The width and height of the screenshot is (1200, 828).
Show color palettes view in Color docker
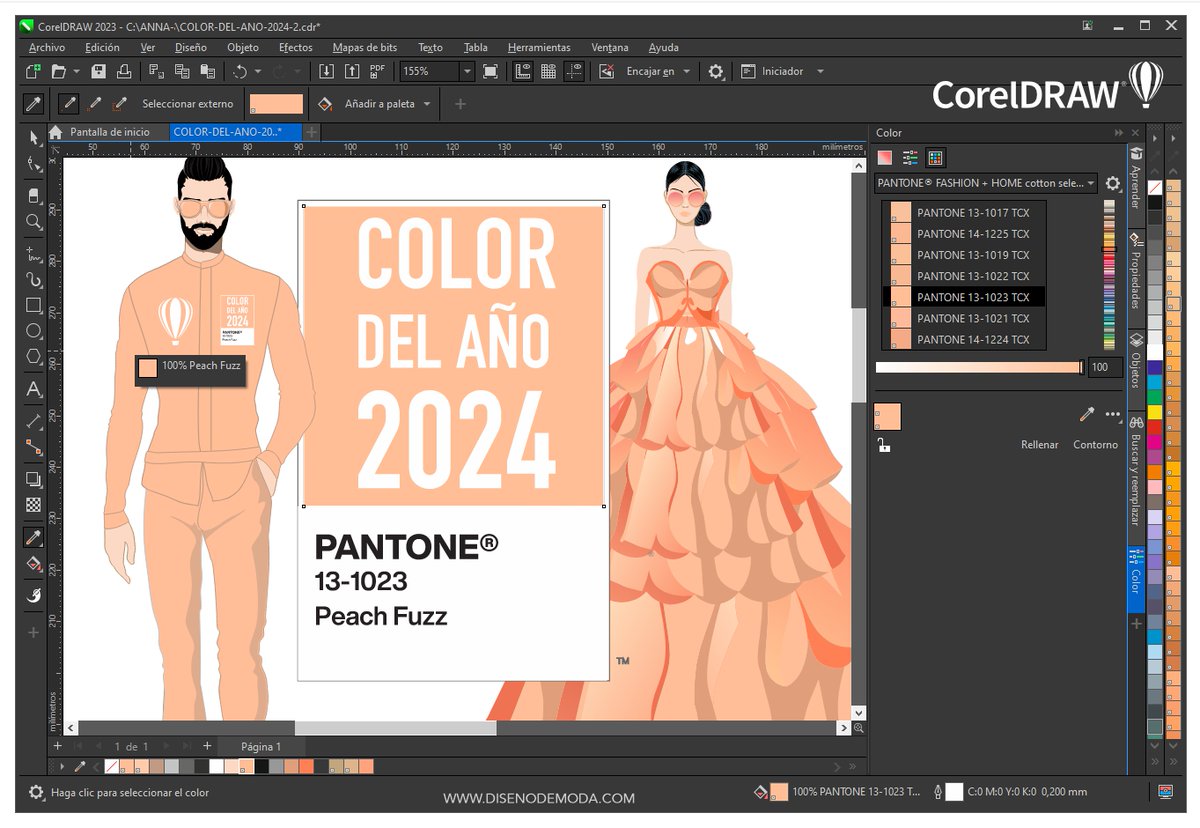tap(935, 157)
